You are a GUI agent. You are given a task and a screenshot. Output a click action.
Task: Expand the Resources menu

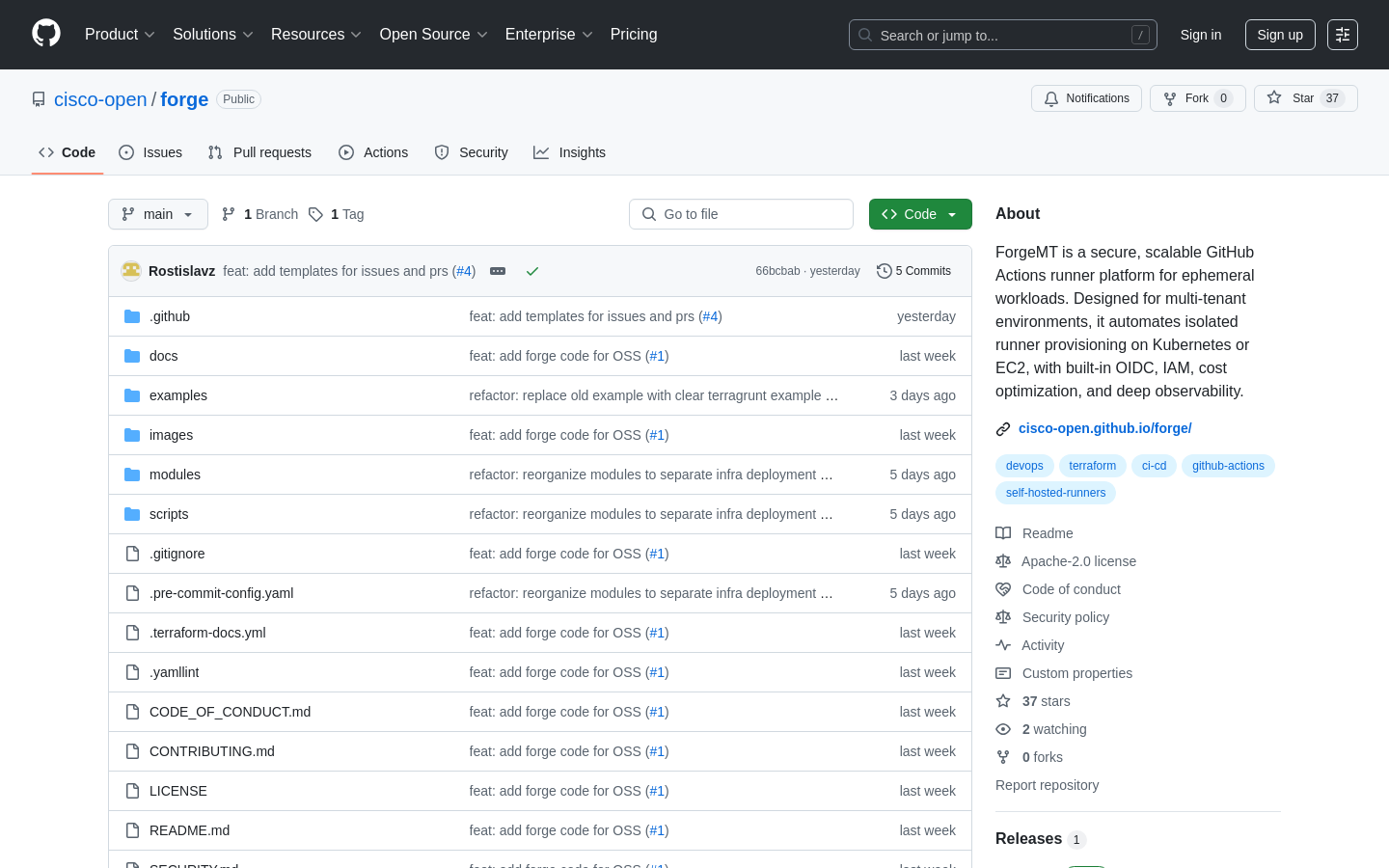[316, 35]
